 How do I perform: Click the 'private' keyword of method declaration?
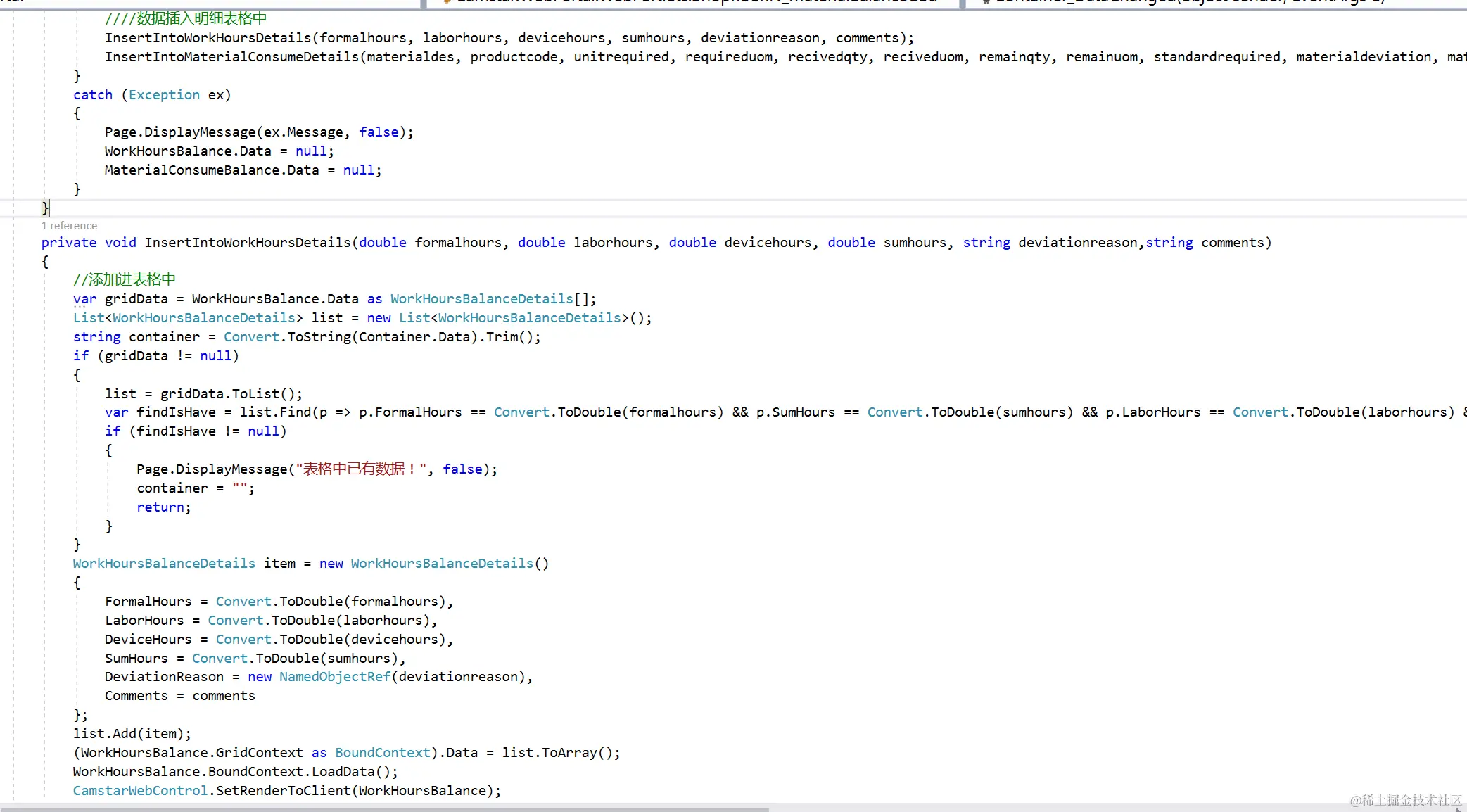coord(68,243)
